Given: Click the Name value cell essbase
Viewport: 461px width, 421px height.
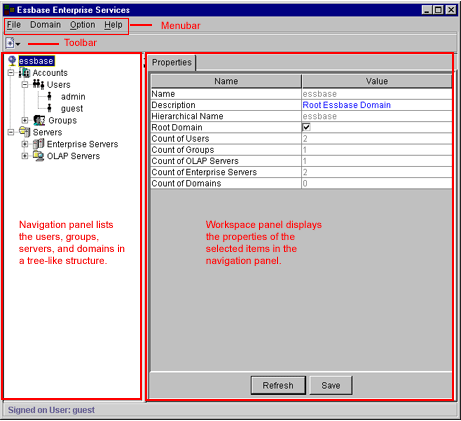Looking at the screenshot, I should tap(377, 94).
